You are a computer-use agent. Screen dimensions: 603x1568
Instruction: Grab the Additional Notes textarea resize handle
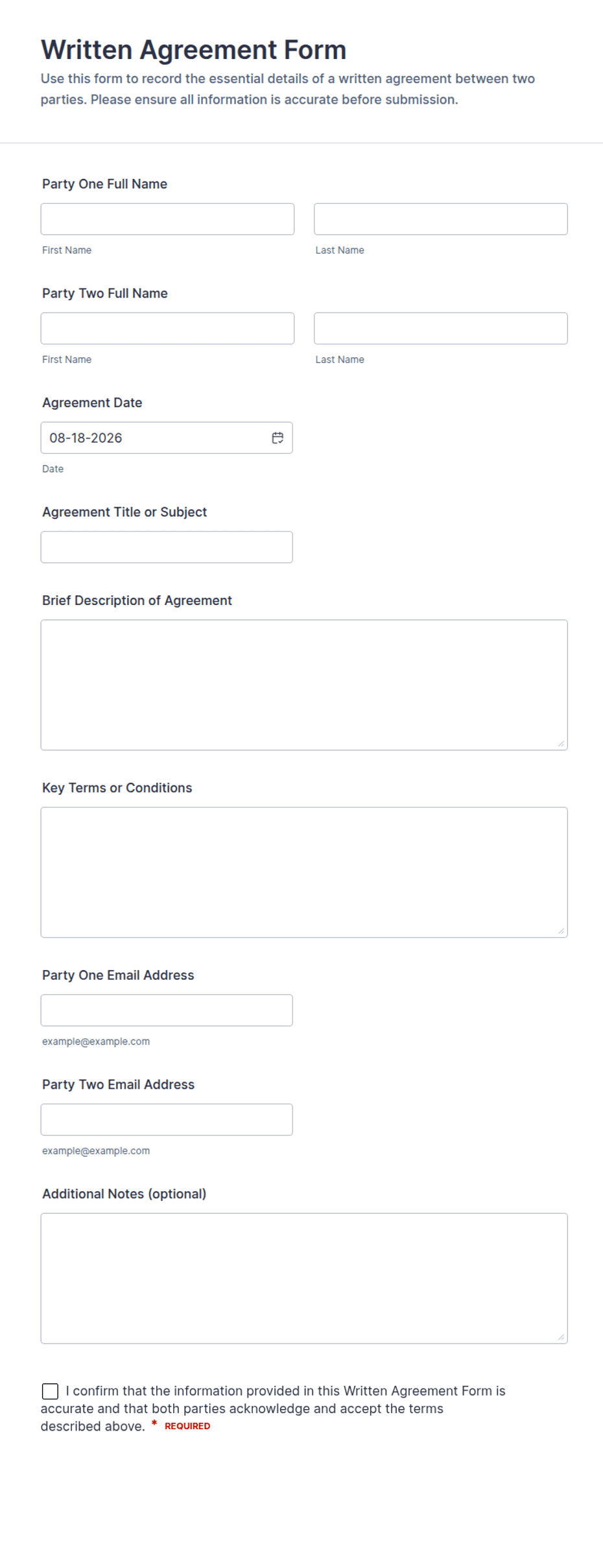coord(561,1337)
